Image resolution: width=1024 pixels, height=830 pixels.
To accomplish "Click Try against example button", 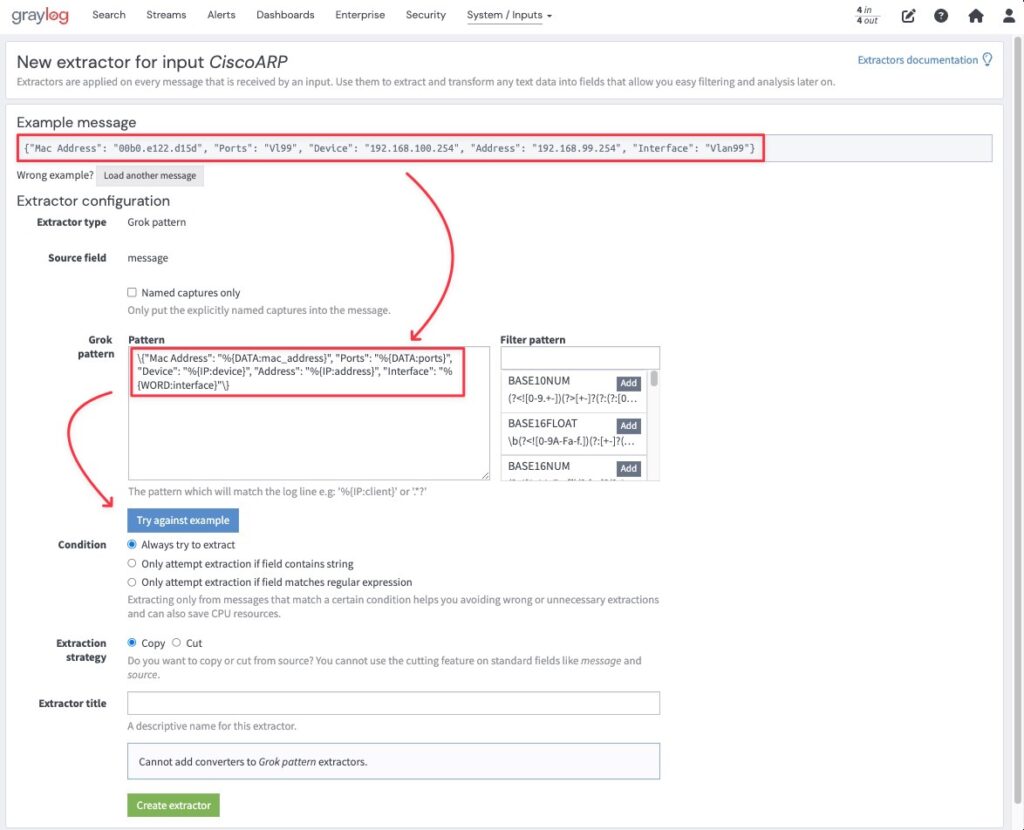I will coord(183,520).
